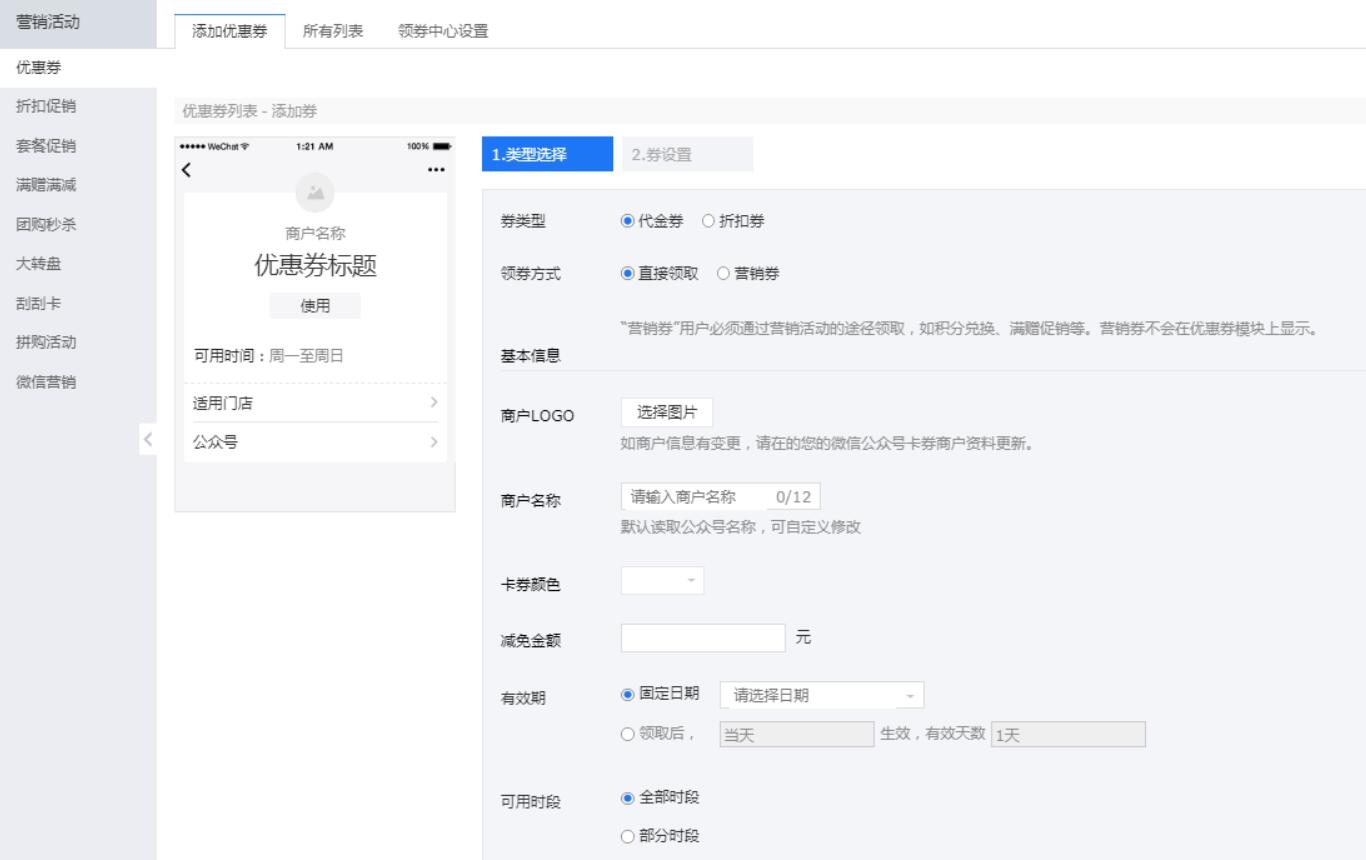The width and height of the screenshot is (1366, 860).
Task: Click the 当天 effective-day field
Action: coord(797,735)
